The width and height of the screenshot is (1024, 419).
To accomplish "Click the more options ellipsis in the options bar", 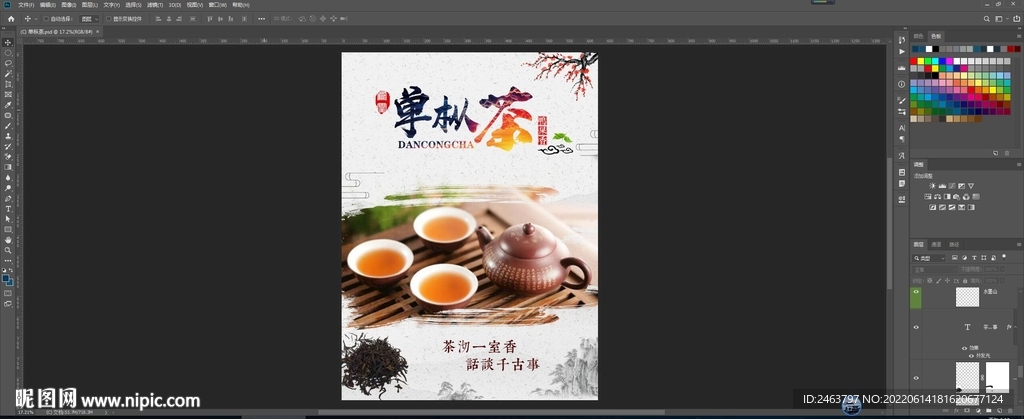I will coord(262,19).
